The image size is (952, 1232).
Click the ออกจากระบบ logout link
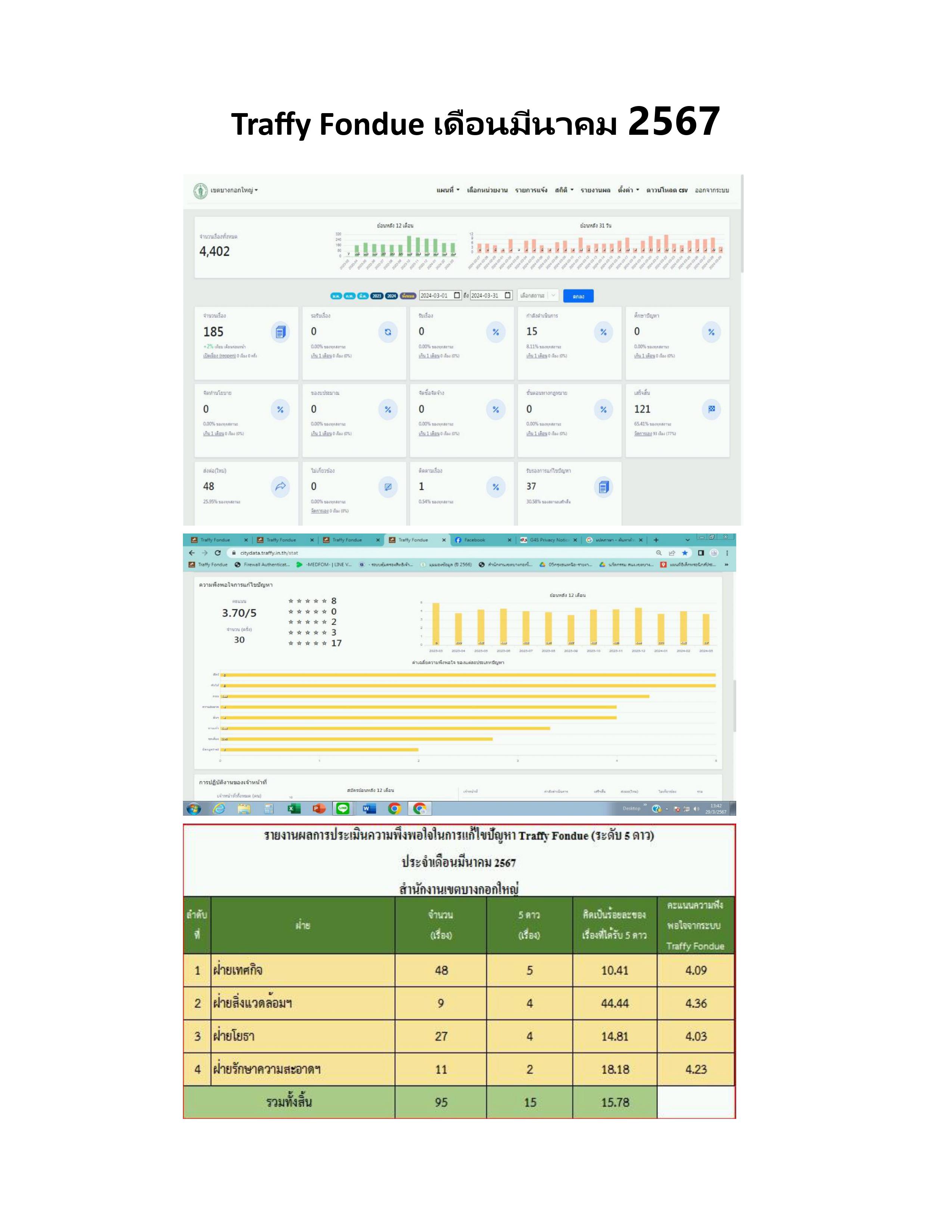(712, 190)
